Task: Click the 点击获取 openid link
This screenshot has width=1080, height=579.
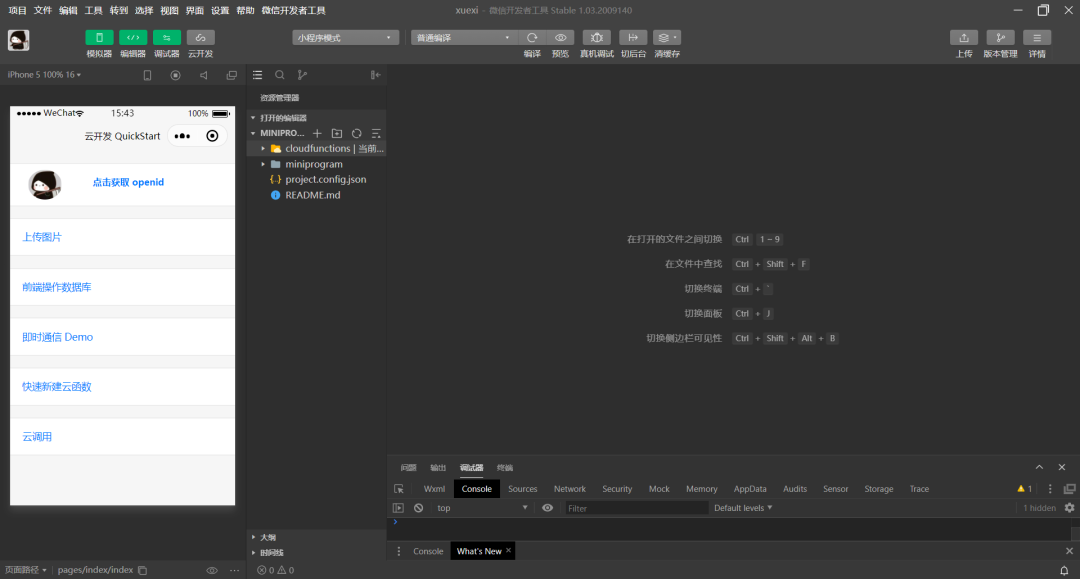Action: pos(128,182)
